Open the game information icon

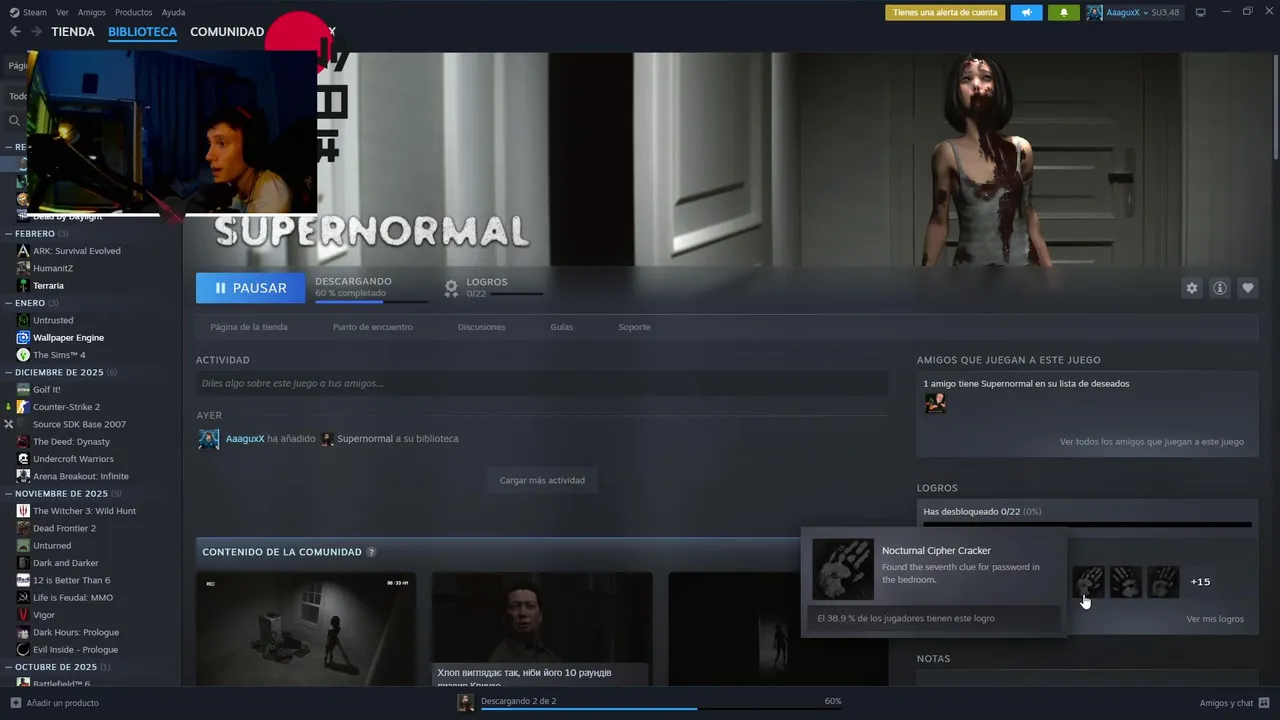click(1219, 288)
